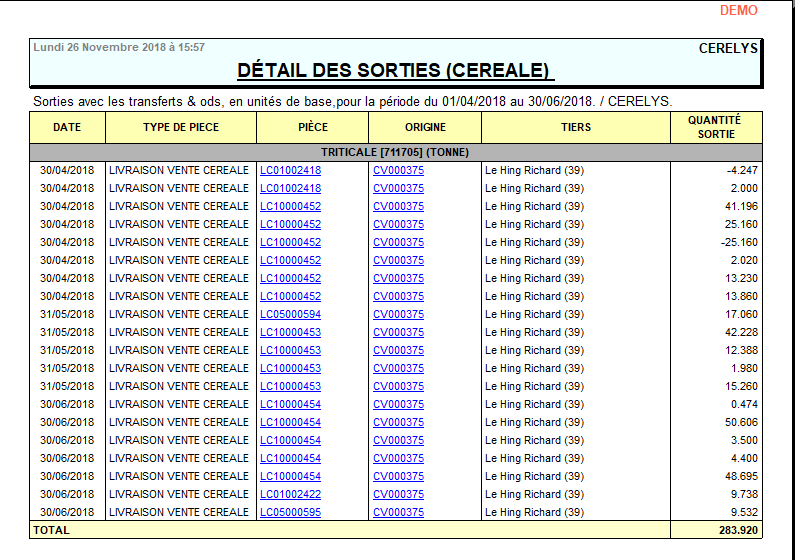Click the TYPE DE PIECE column header
795x560 pixels.
tap(181, 127)
